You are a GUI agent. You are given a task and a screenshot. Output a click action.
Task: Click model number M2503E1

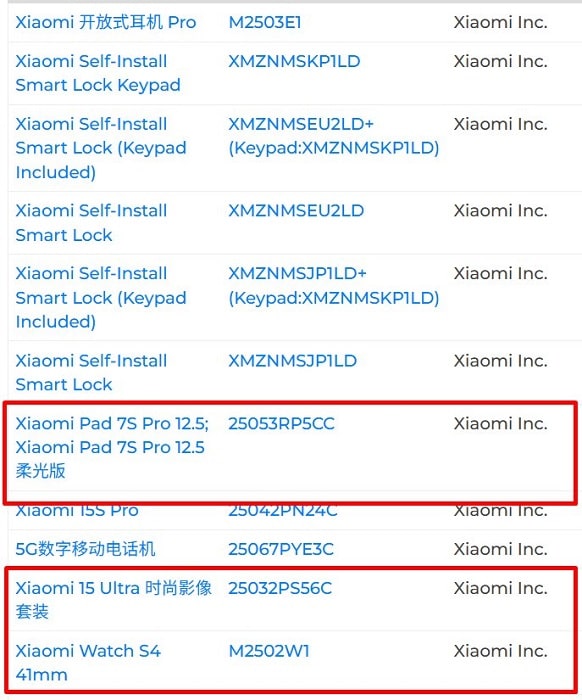point(265,22)
